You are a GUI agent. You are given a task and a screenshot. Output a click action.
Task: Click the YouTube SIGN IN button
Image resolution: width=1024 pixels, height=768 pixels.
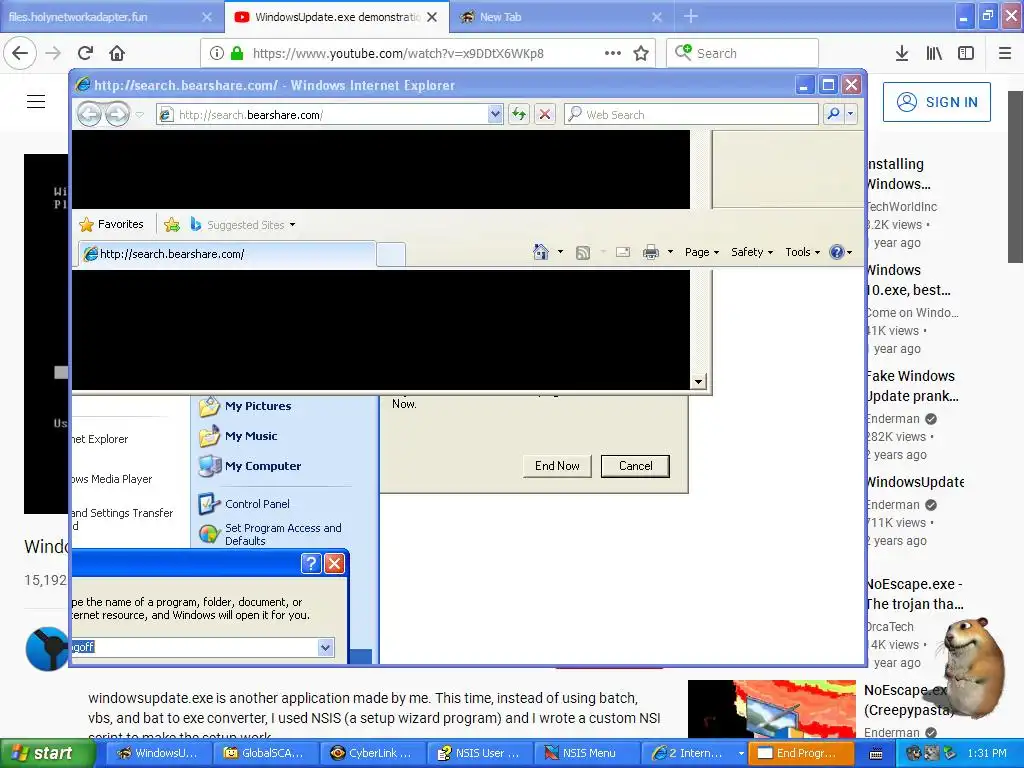click(936, 102)
